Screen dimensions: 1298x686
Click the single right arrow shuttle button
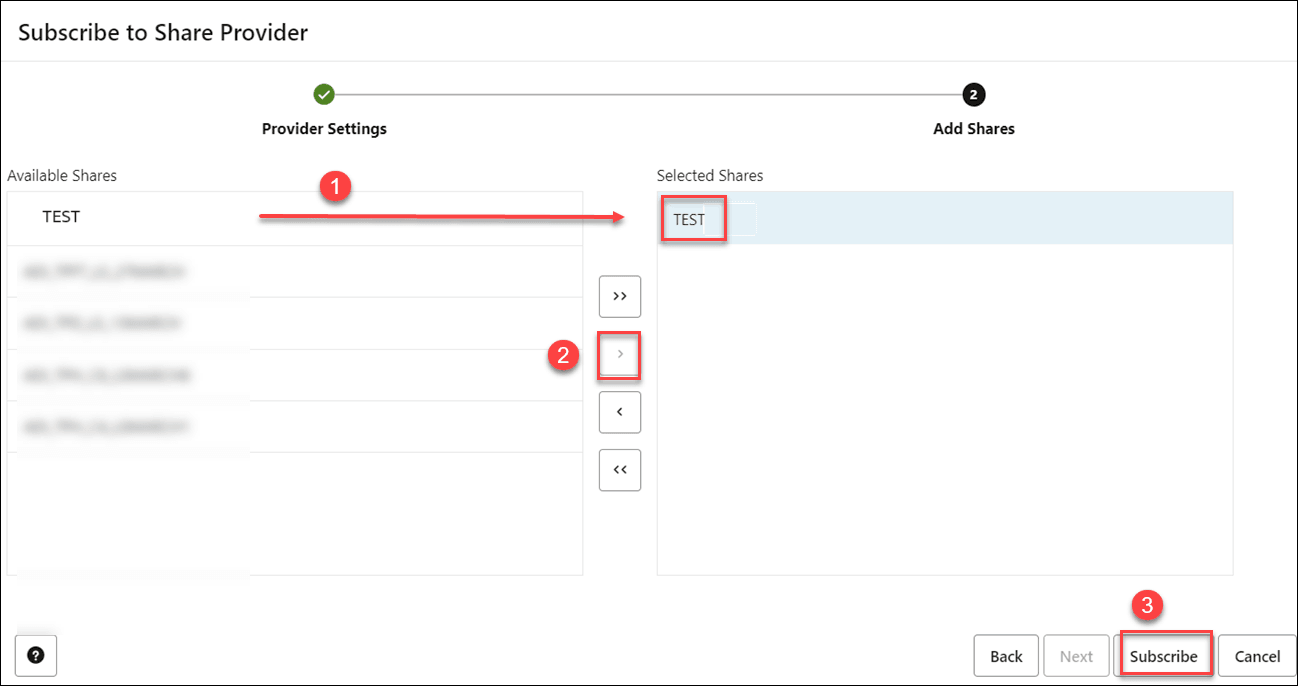(x=619, y=354)
